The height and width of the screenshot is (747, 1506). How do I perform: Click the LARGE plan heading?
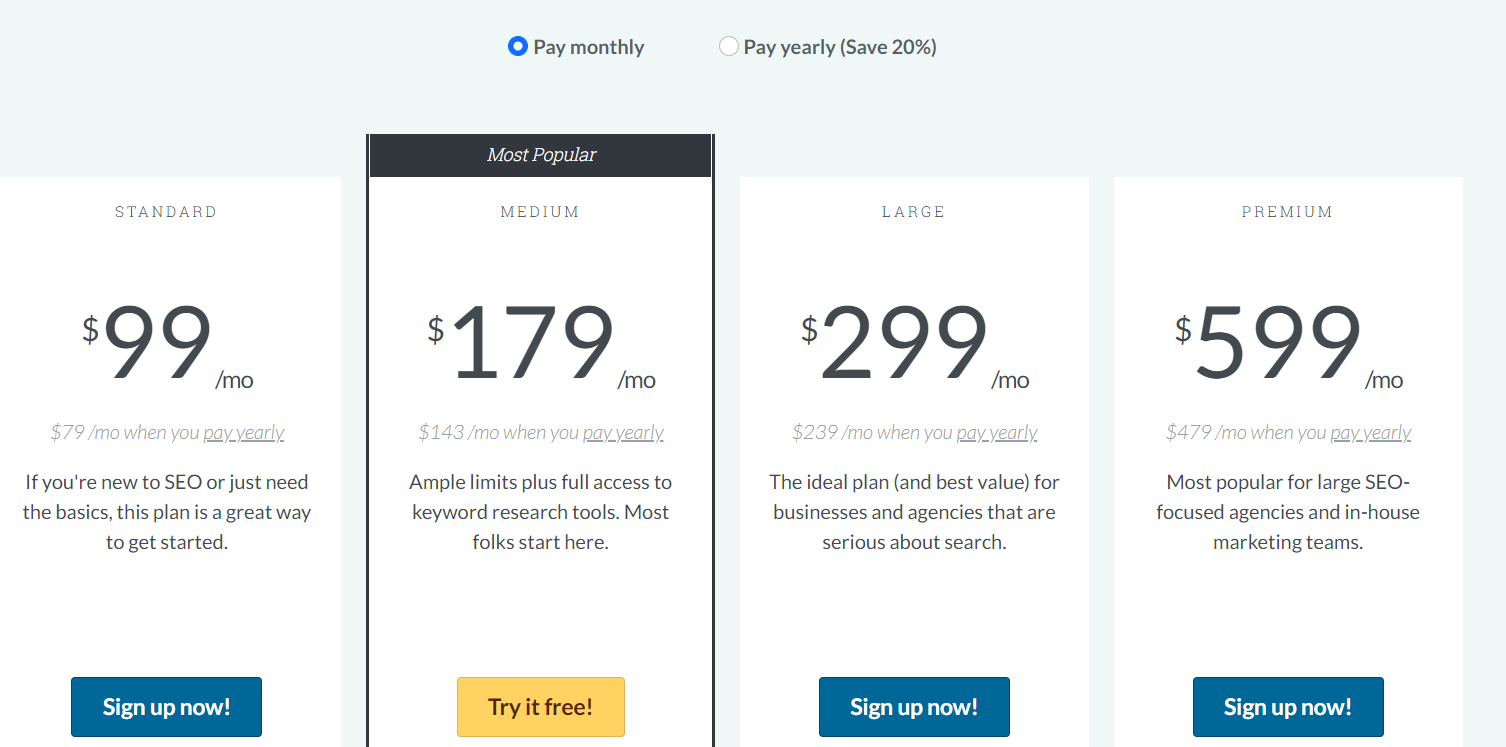point(914,212)
